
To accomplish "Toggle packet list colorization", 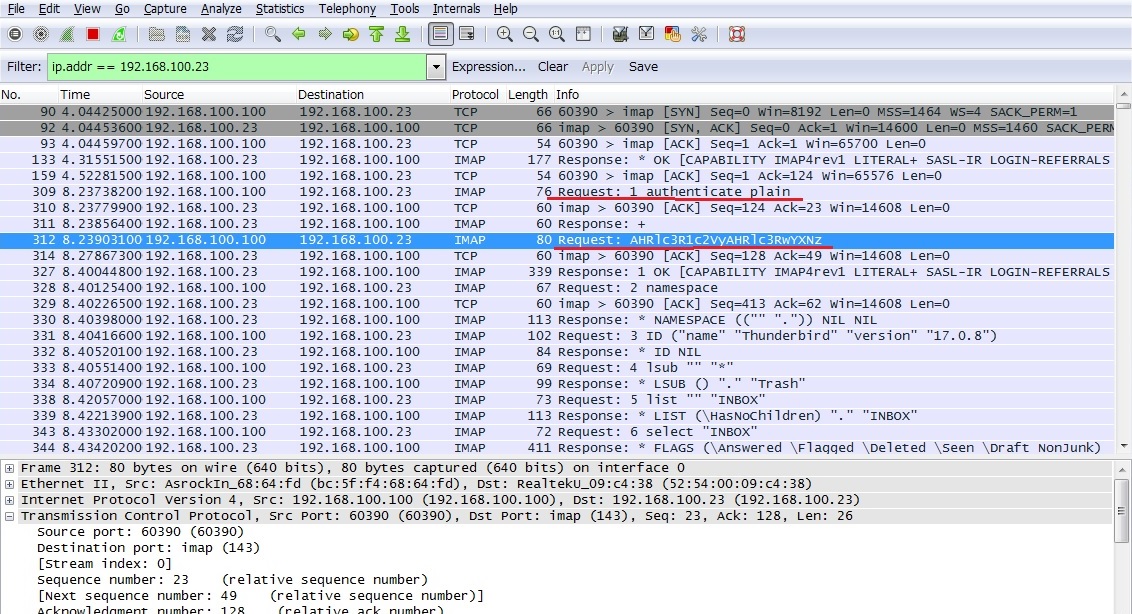I will tap(440, 34).
